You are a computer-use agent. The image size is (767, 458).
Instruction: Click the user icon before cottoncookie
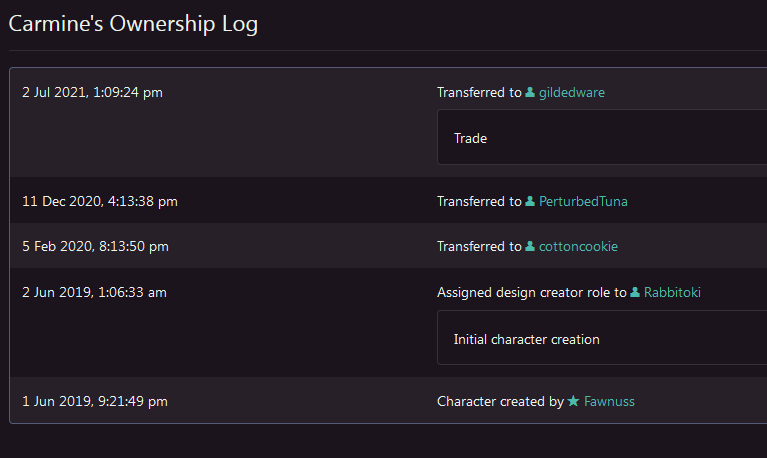click(530, 246)
